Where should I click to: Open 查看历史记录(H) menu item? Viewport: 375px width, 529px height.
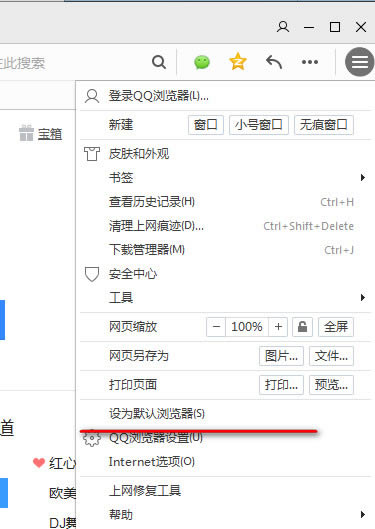(x=225, y=202)
